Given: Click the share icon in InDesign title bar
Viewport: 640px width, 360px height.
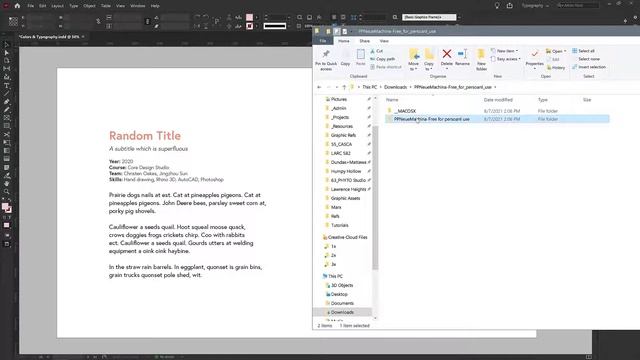Looking at the screenshot, I should pos(510,6).
